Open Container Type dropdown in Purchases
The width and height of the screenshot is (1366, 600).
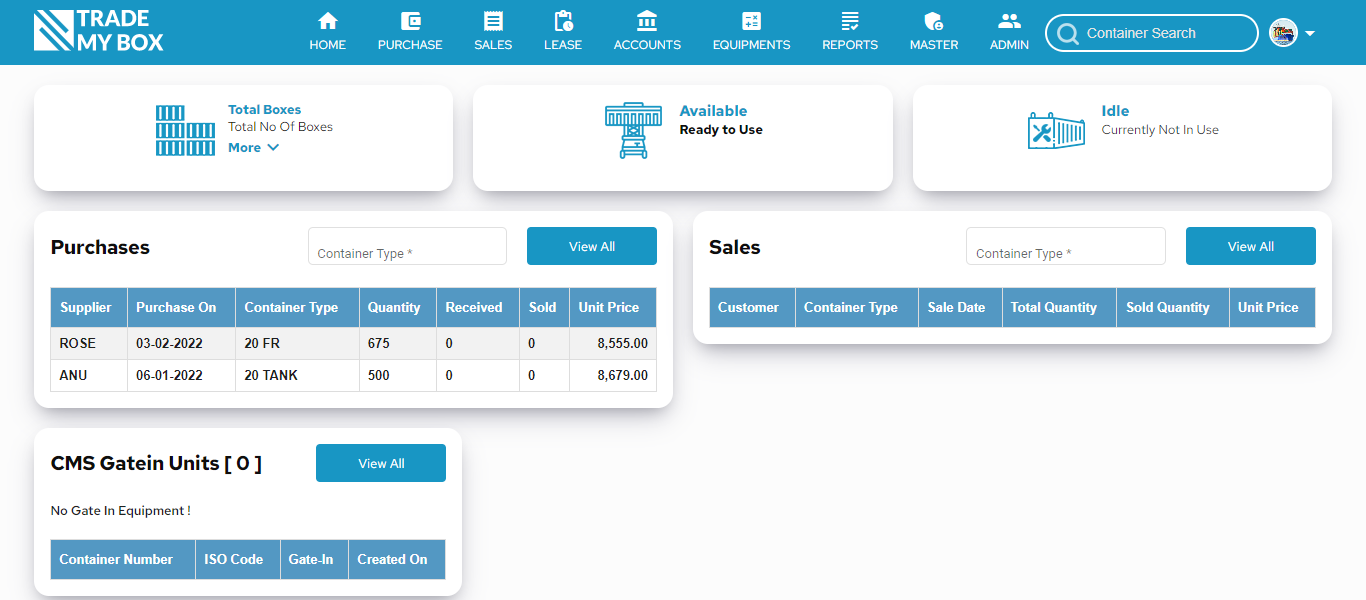tap(407, 247)
